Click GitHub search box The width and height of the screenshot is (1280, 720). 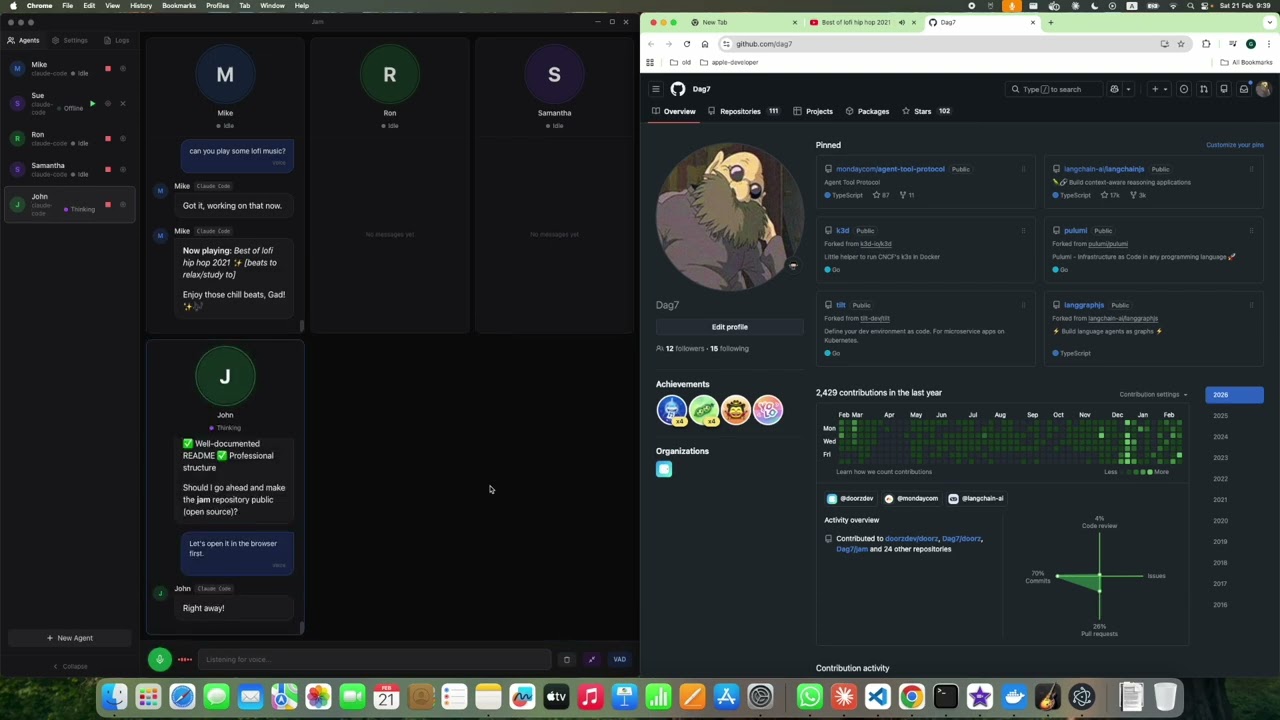point(1056,89)
